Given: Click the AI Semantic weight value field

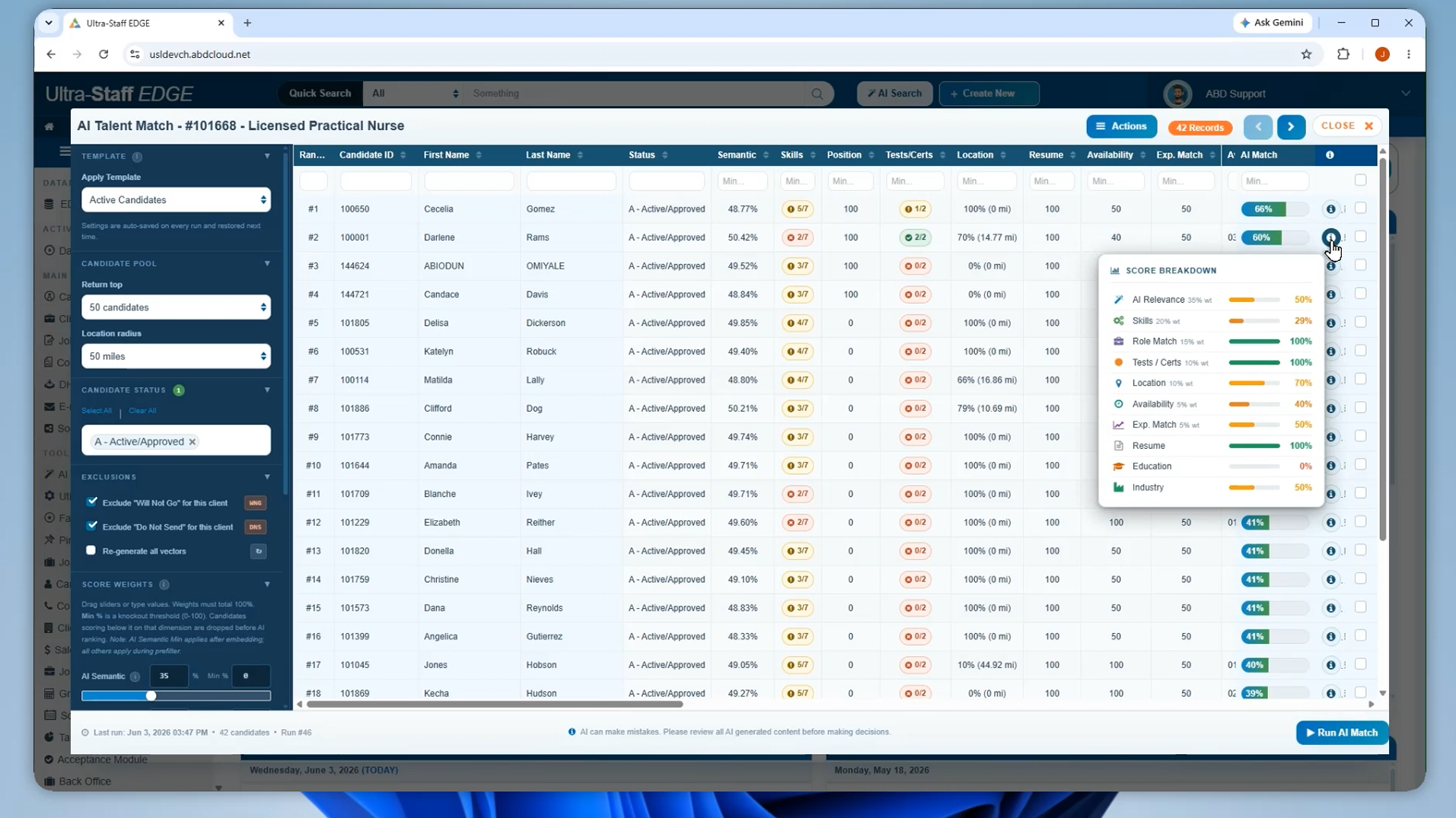Looking at the screenshot, I should click(x=168, y=676).
